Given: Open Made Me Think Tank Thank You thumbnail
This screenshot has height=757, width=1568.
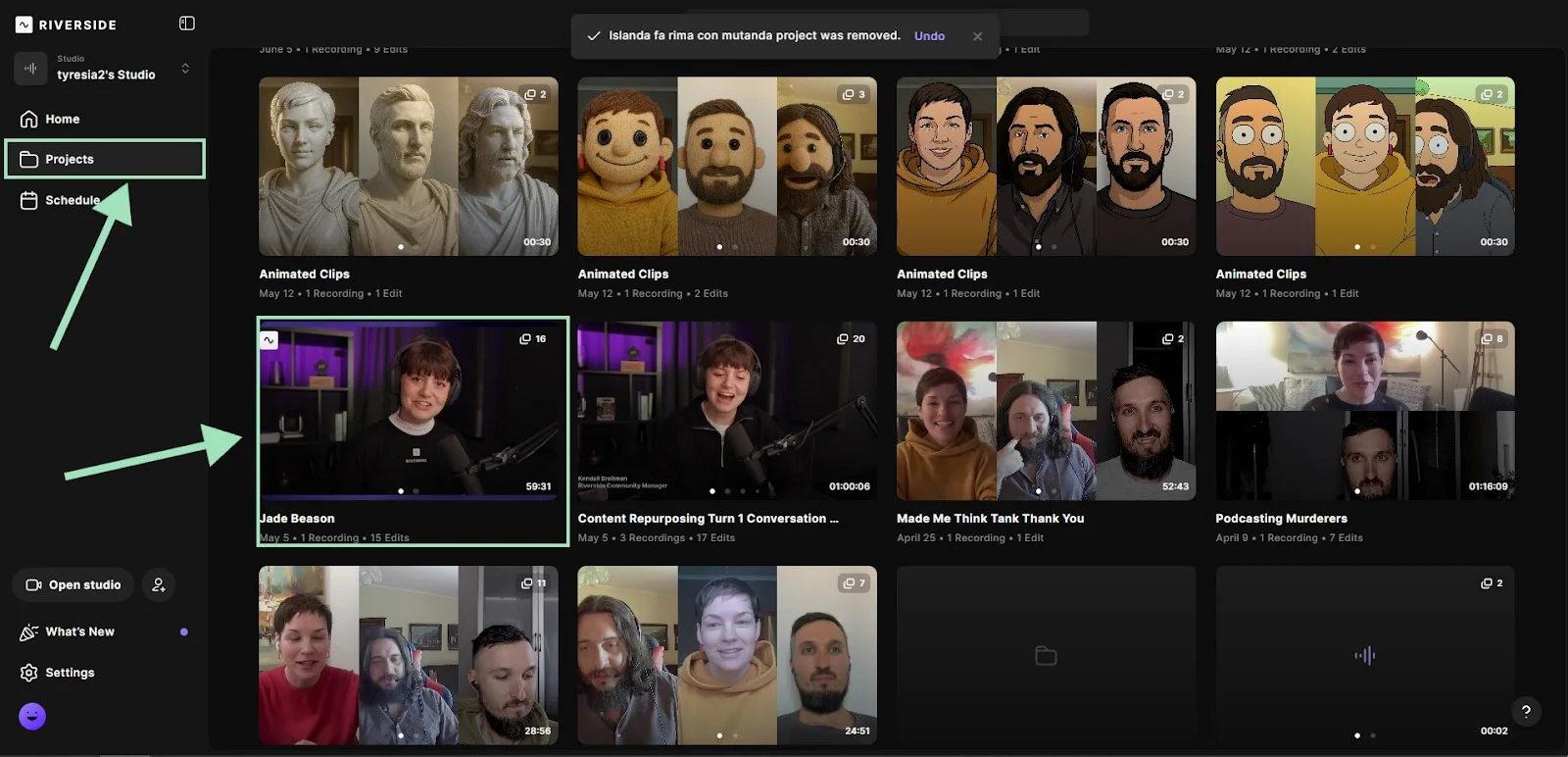Looking at the screenshot, I should point(1046,411).
